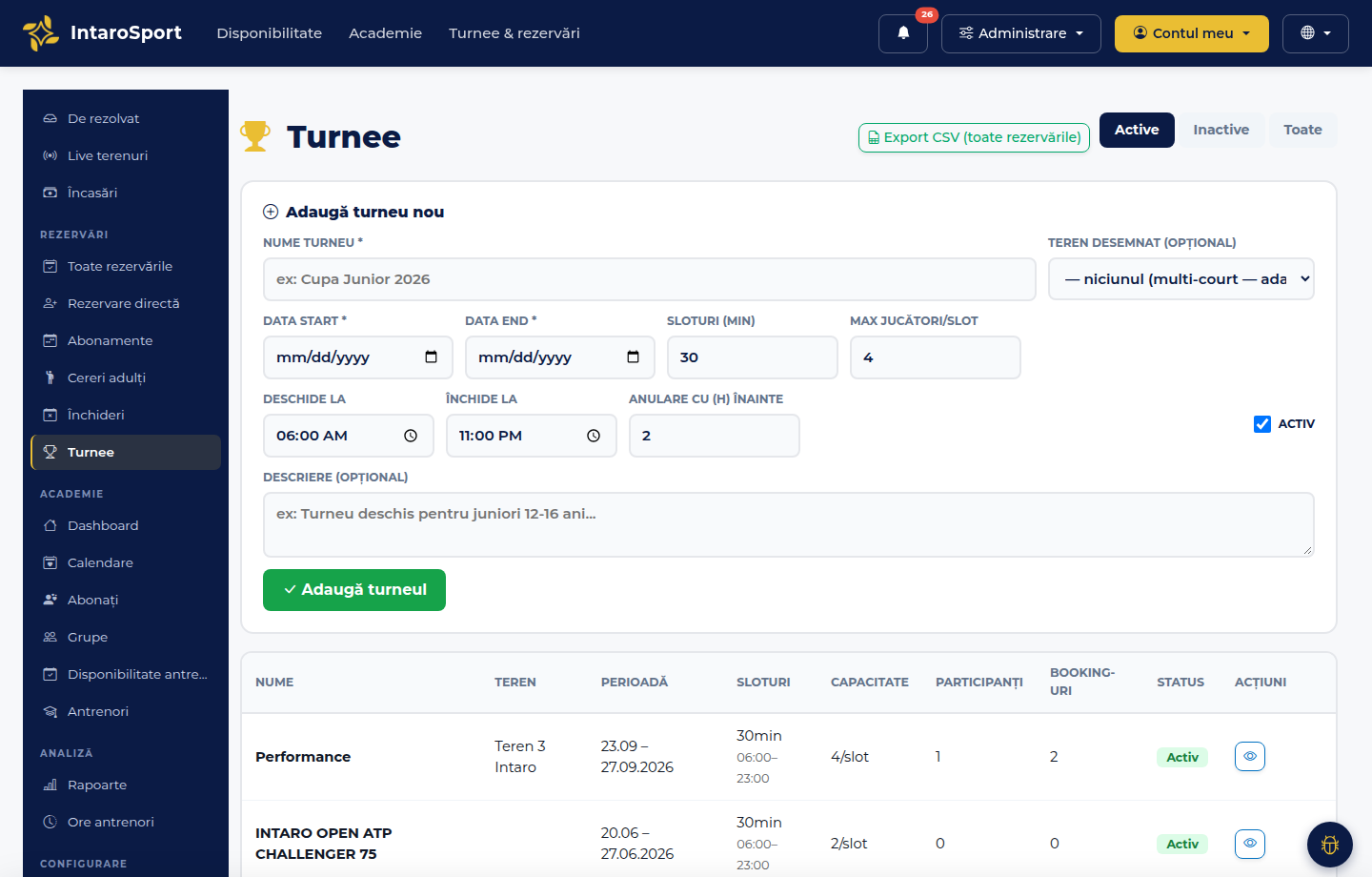Open Cereri adulți in sidebar
The width and height of the screenshot is (1372, 877).
126,377
